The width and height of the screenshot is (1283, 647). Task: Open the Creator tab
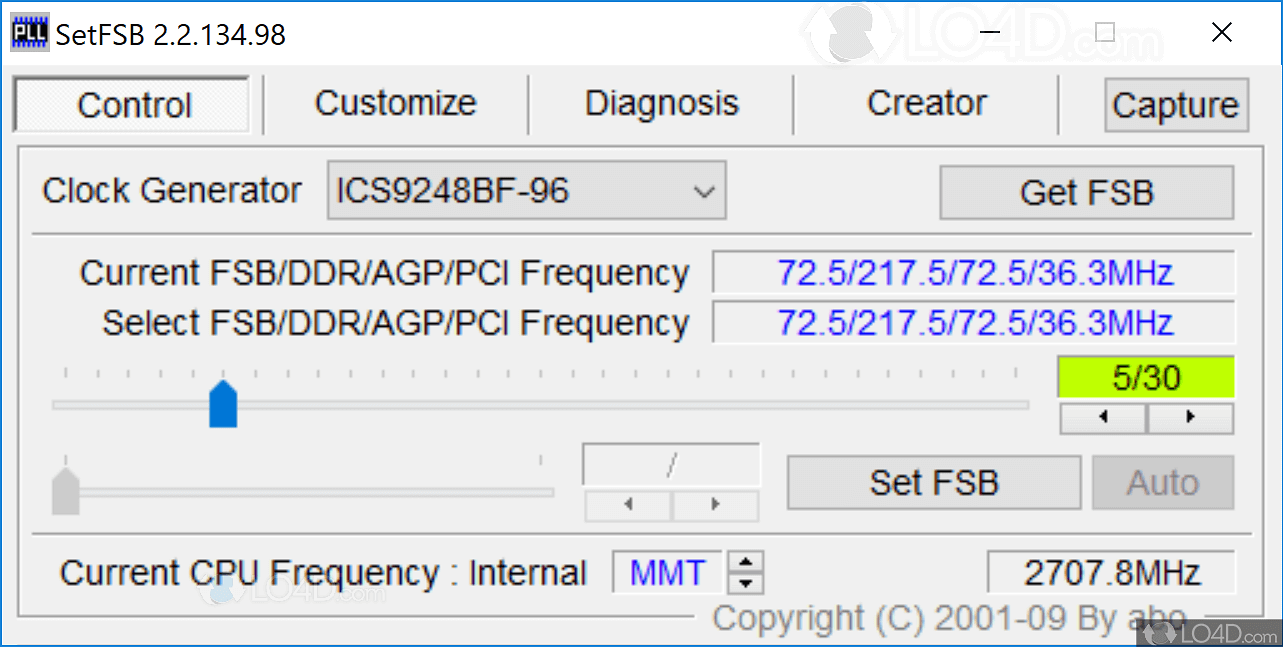point(926,103)
